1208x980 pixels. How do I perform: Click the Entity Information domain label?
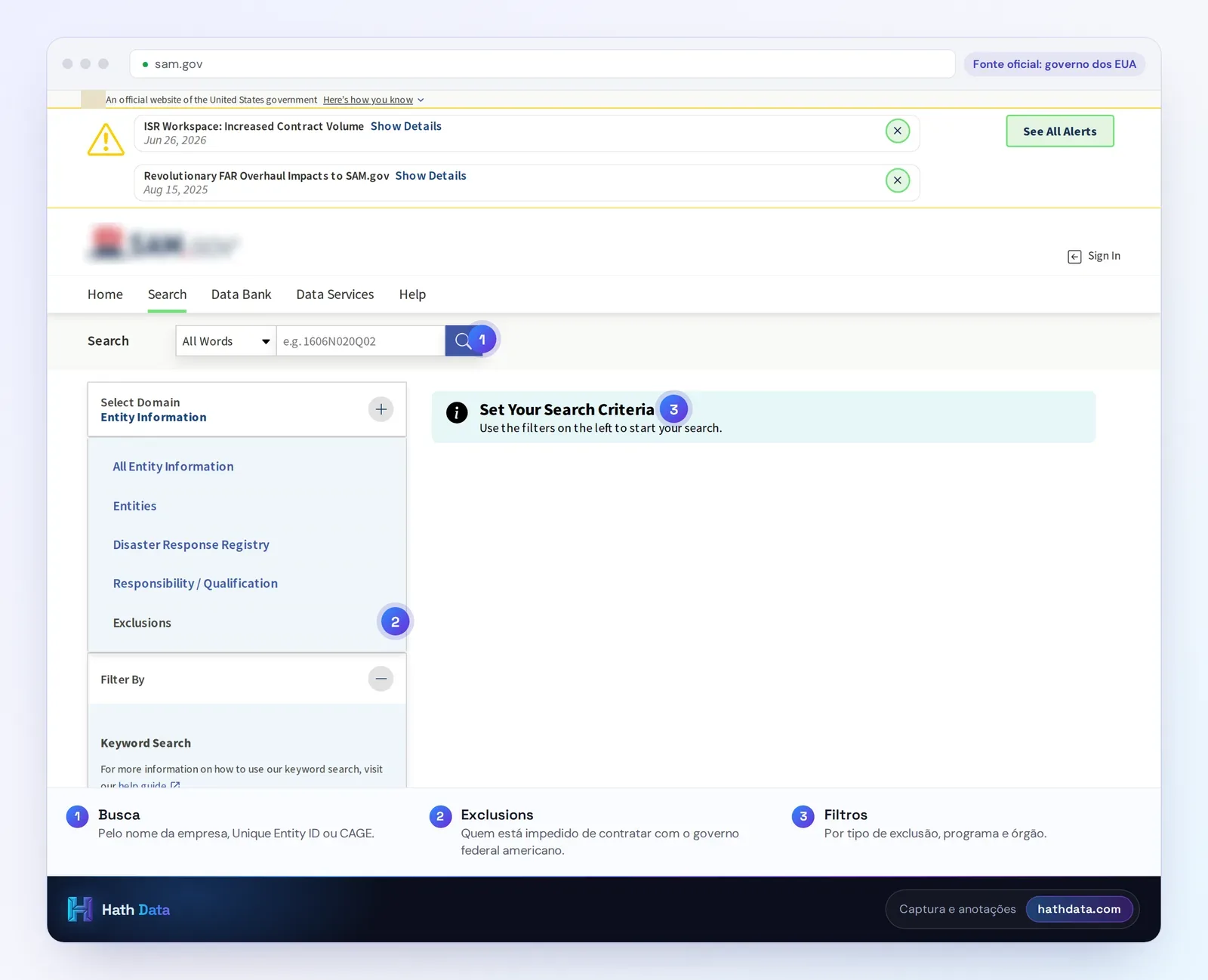pos(153,418)
